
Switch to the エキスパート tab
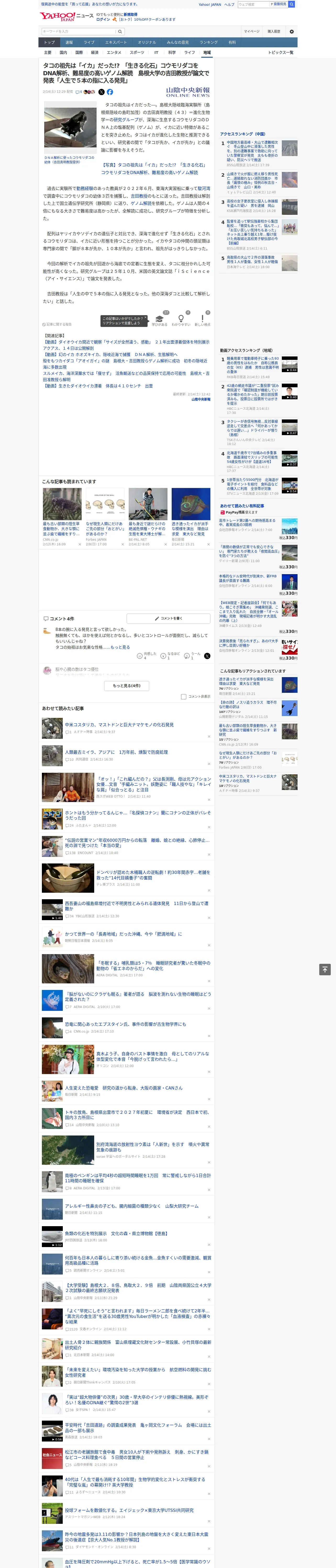[x=116, y=42]
